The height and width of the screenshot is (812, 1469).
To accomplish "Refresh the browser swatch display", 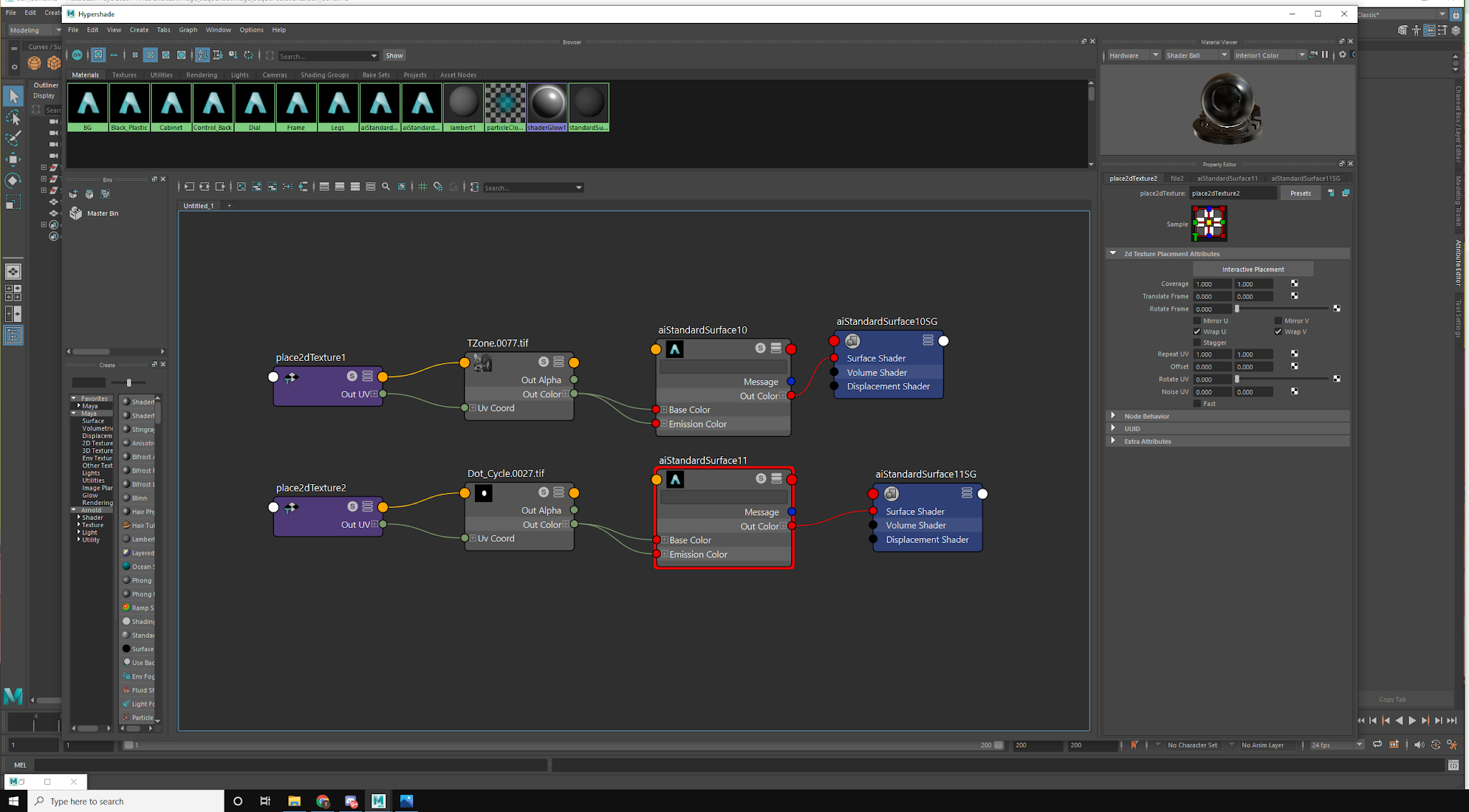I will (x=249, y=55).
